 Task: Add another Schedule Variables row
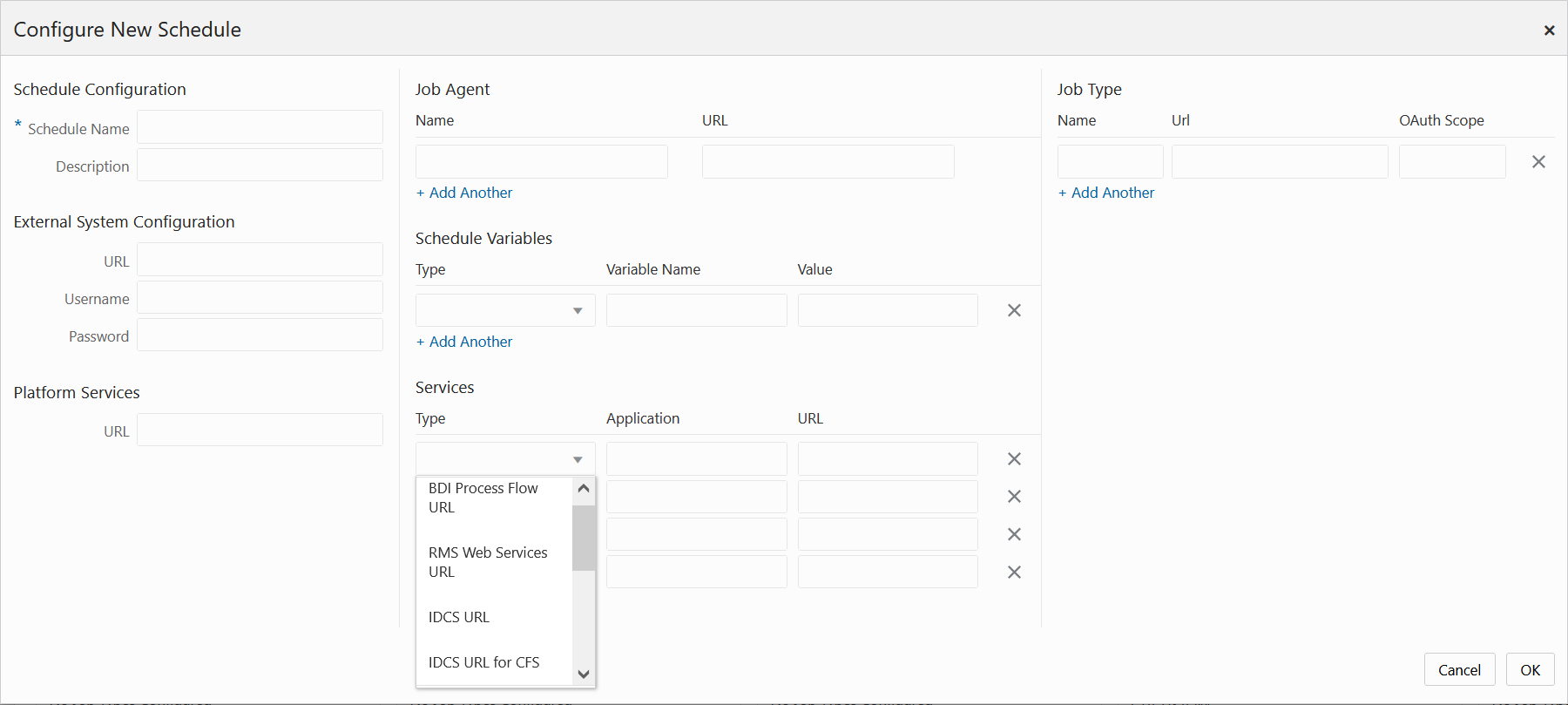point(464,342)
